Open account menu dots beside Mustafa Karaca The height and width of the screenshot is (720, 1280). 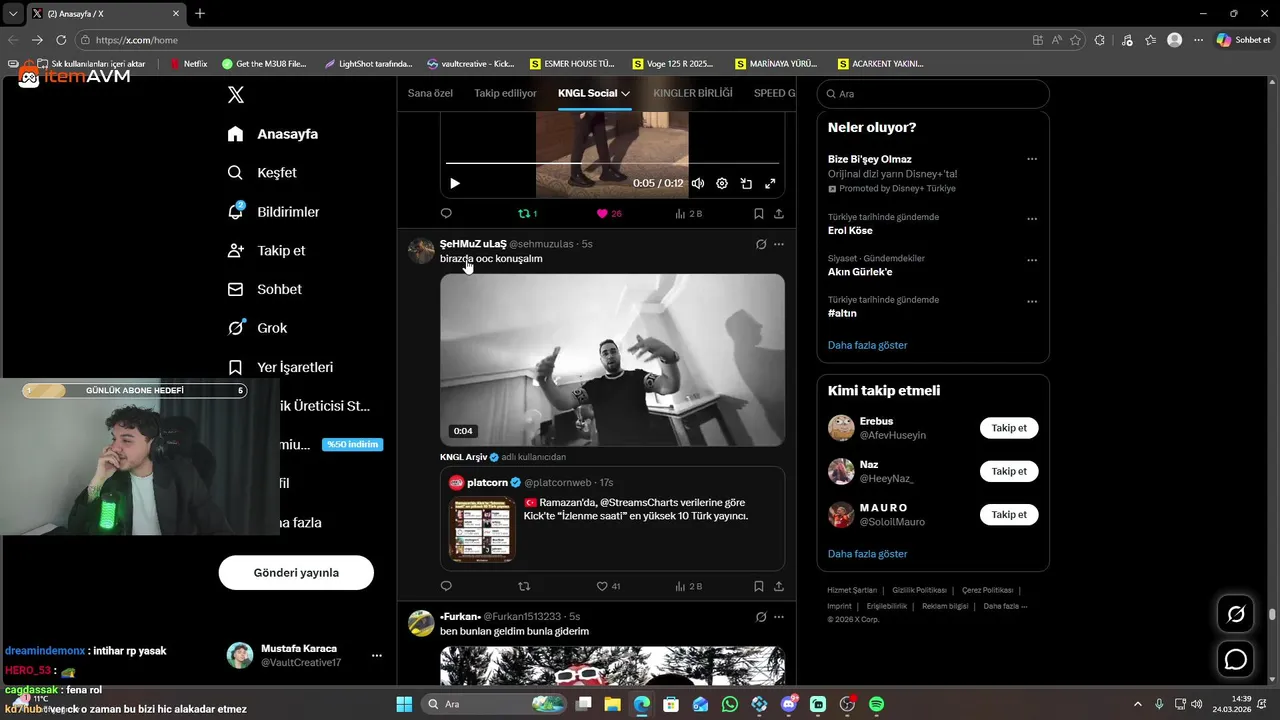click(377, 656)
